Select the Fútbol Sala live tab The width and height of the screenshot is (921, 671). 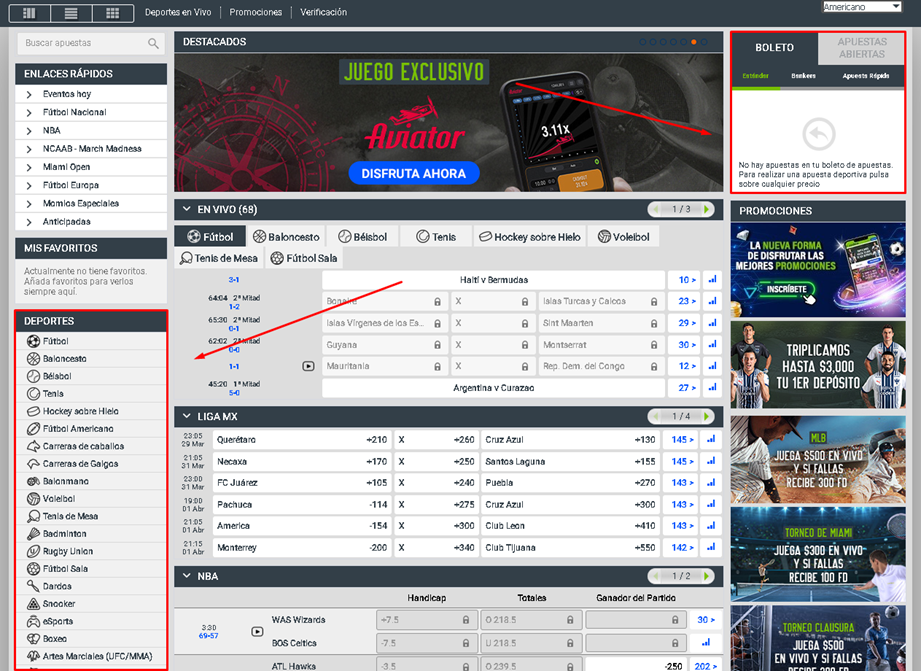coord(304,258)
